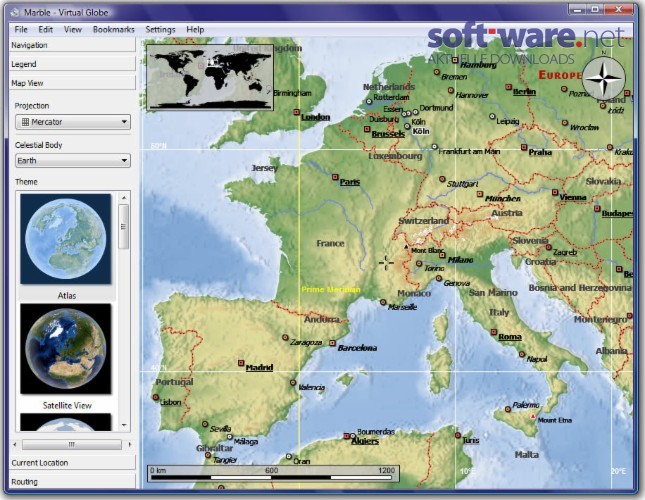This screenshot has height=500, width=645.
Task: Click the Lisbon city marker
Action: coord(155,397)
